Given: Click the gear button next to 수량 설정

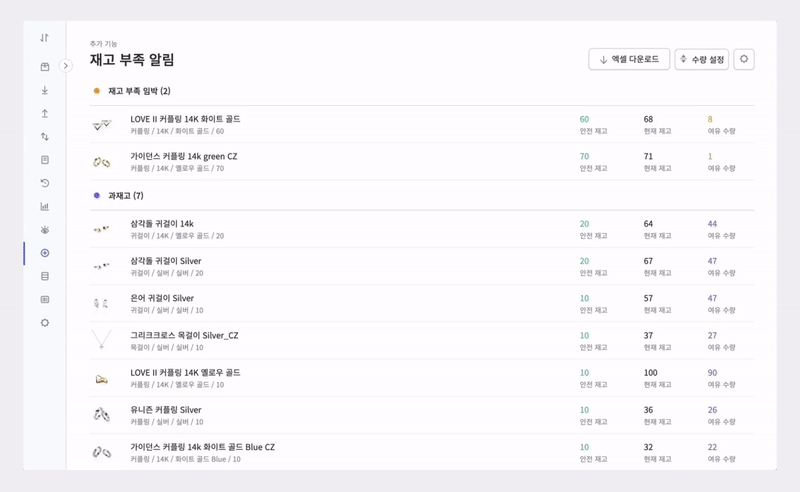Looking at the screenshot, I should point(743,60).
